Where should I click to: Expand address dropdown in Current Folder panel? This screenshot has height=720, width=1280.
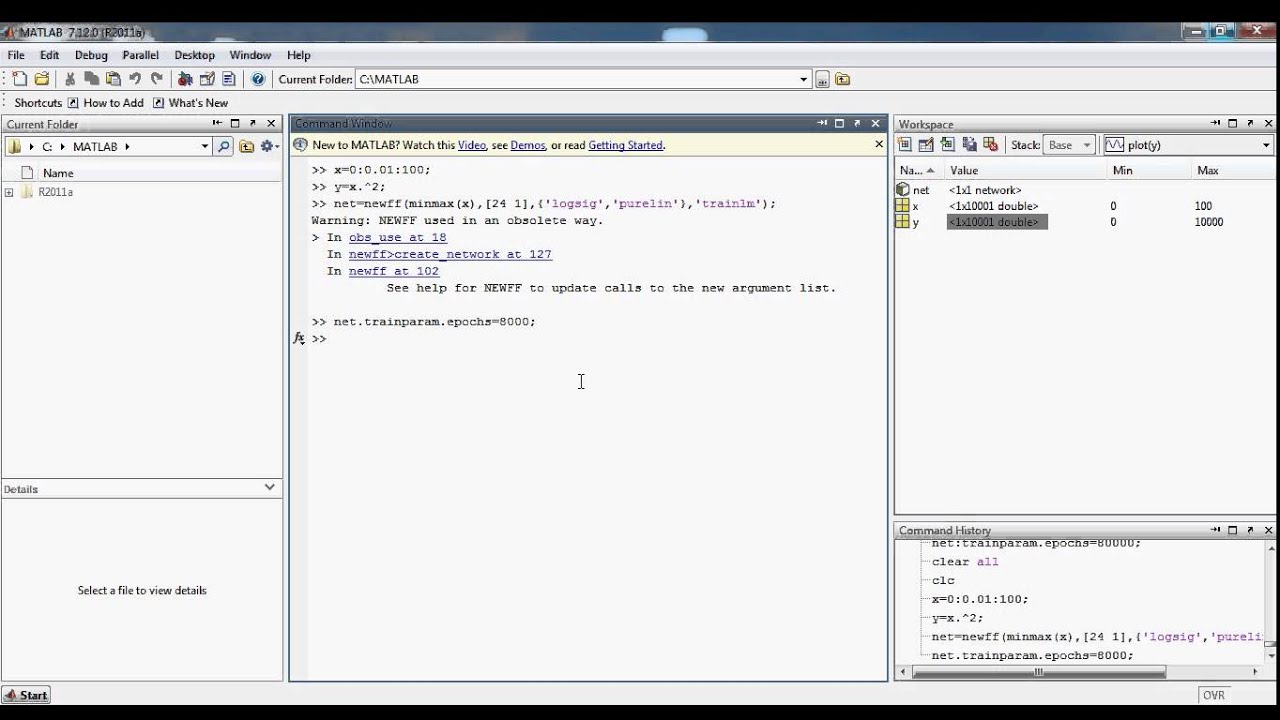pos(204,146)
